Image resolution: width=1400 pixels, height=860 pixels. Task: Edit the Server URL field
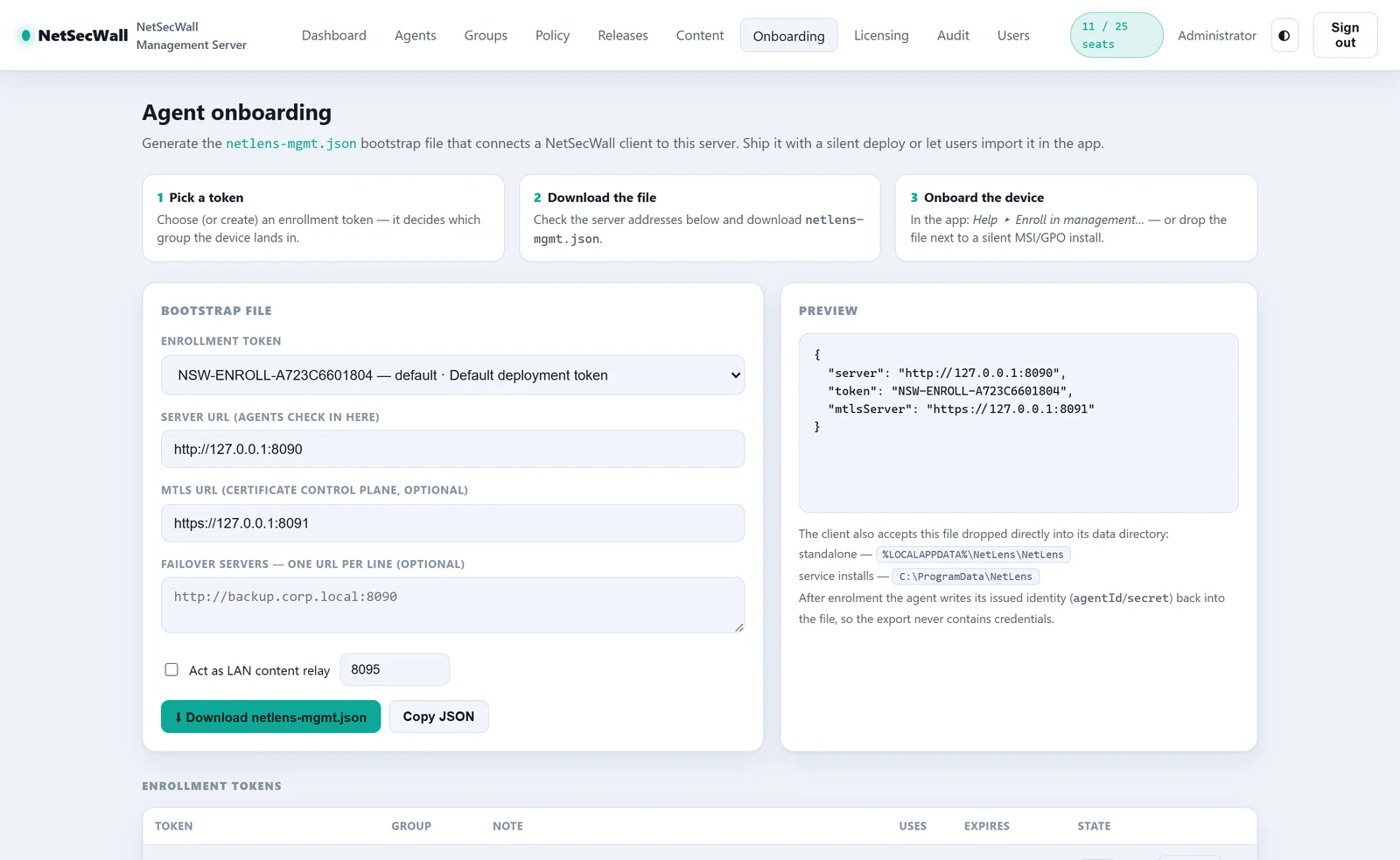pyautogui.click(x=452, y=449)
